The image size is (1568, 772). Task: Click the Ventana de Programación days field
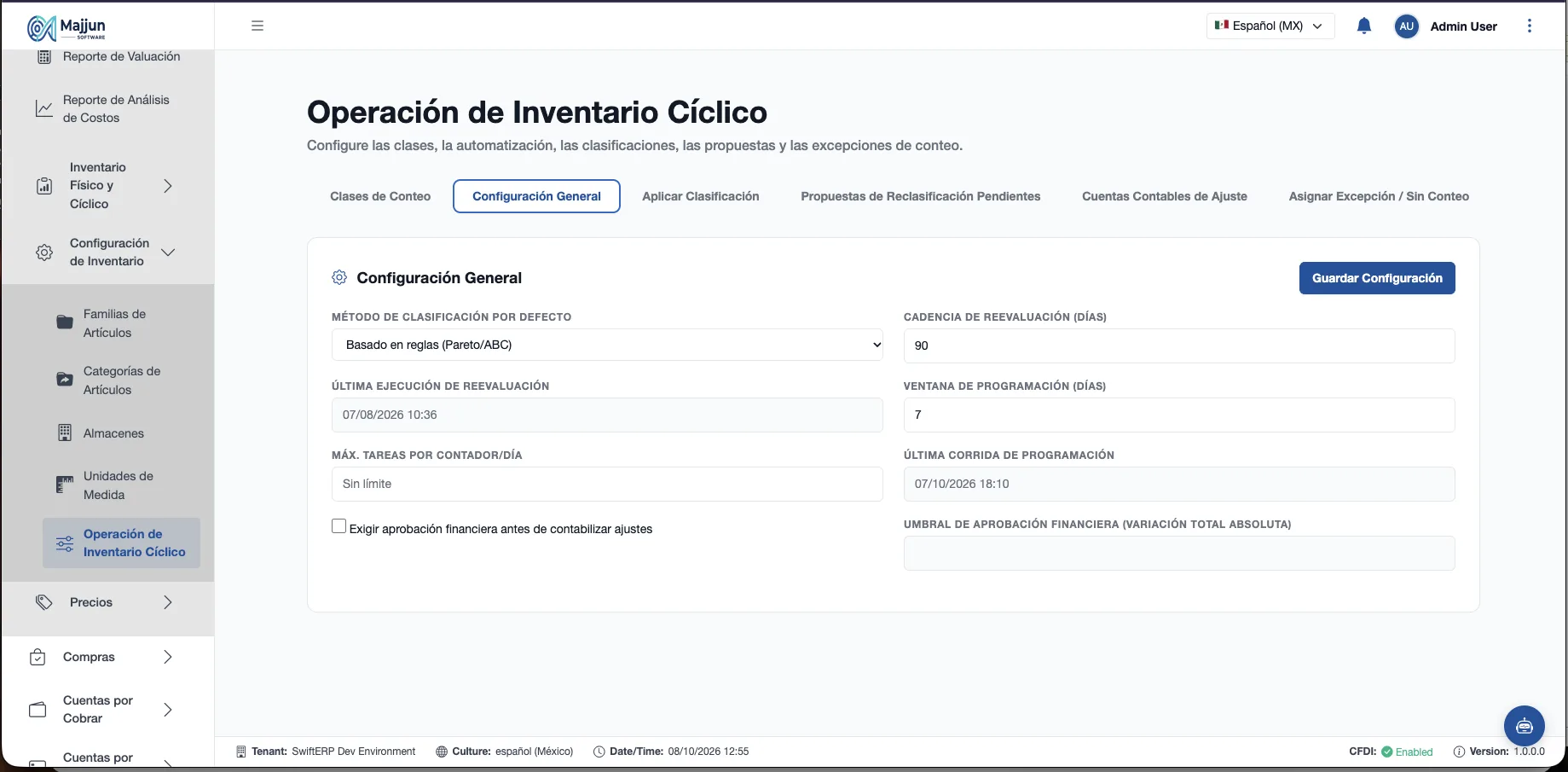[x=1179, y=415]
